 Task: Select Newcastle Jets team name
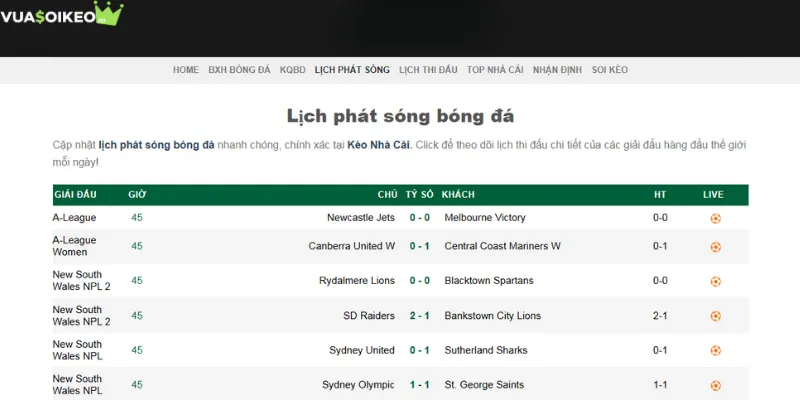(361, 218)
